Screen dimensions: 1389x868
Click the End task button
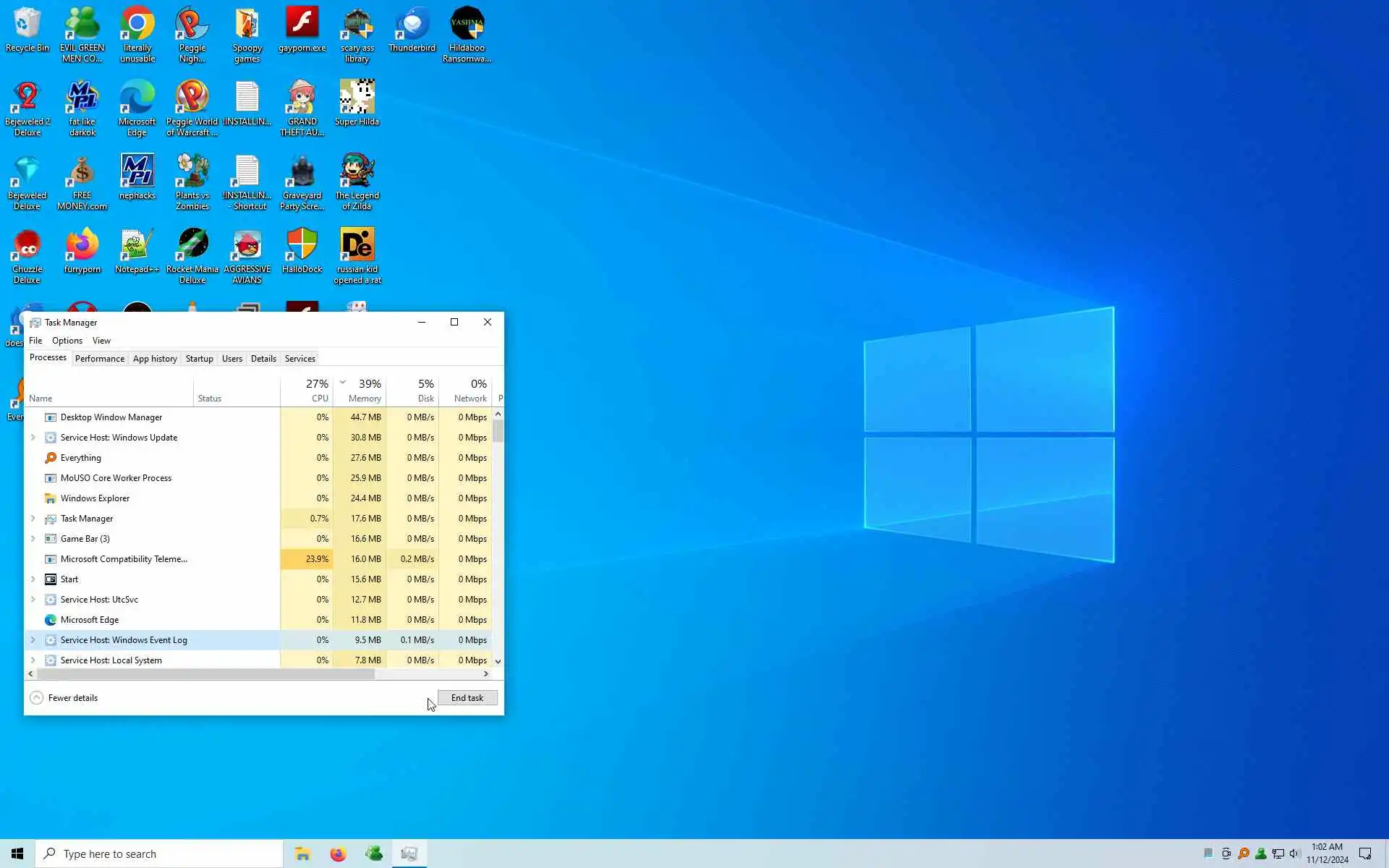[x=467, y=698]
